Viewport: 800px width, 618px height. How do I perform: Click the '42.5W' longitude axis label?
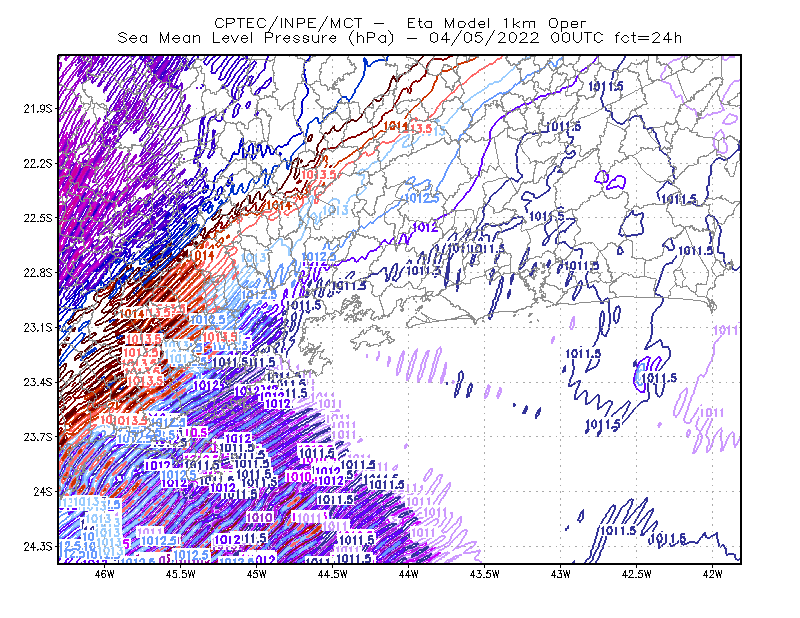click(637, 574)
